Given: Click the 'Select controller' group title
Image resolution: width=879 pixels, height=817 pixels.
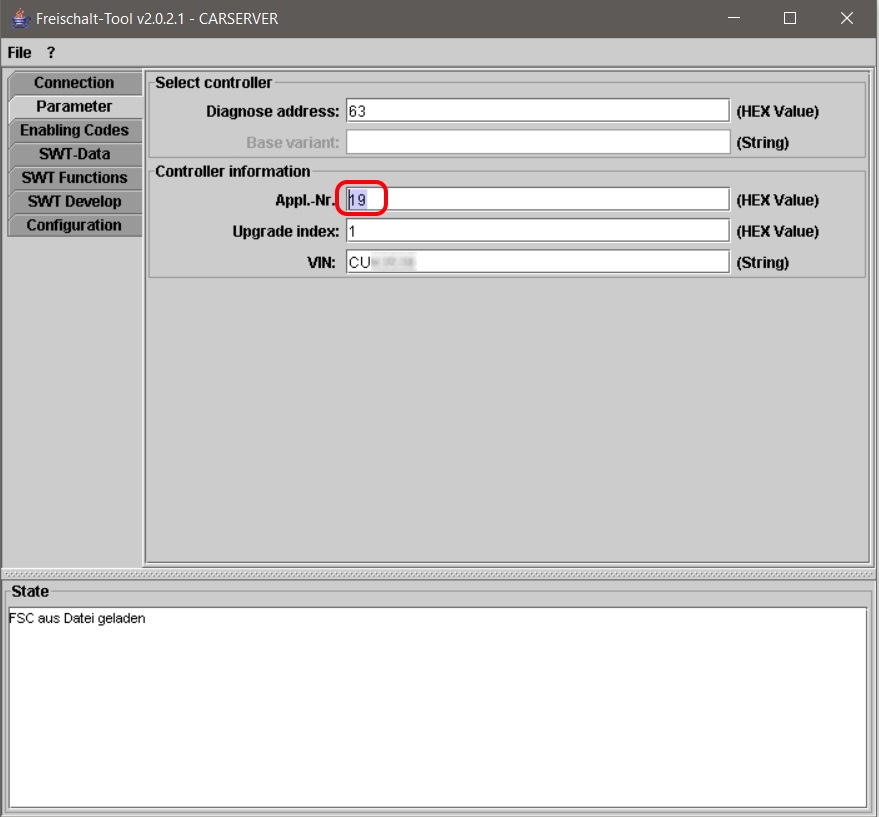Looking at the screenshot, I should (214, 83).
